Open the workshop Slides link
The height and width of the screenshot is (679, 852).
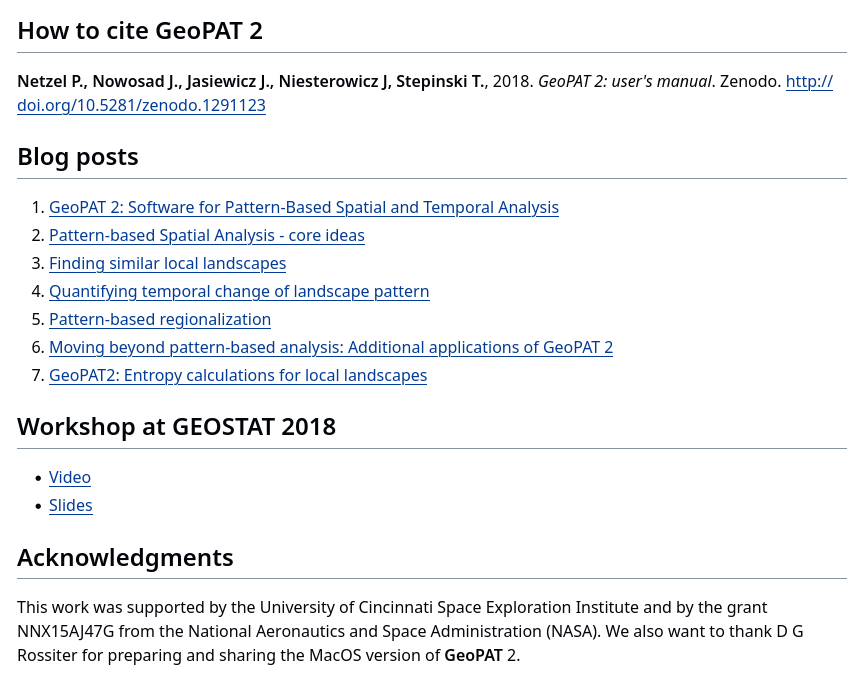click(71, 505)
